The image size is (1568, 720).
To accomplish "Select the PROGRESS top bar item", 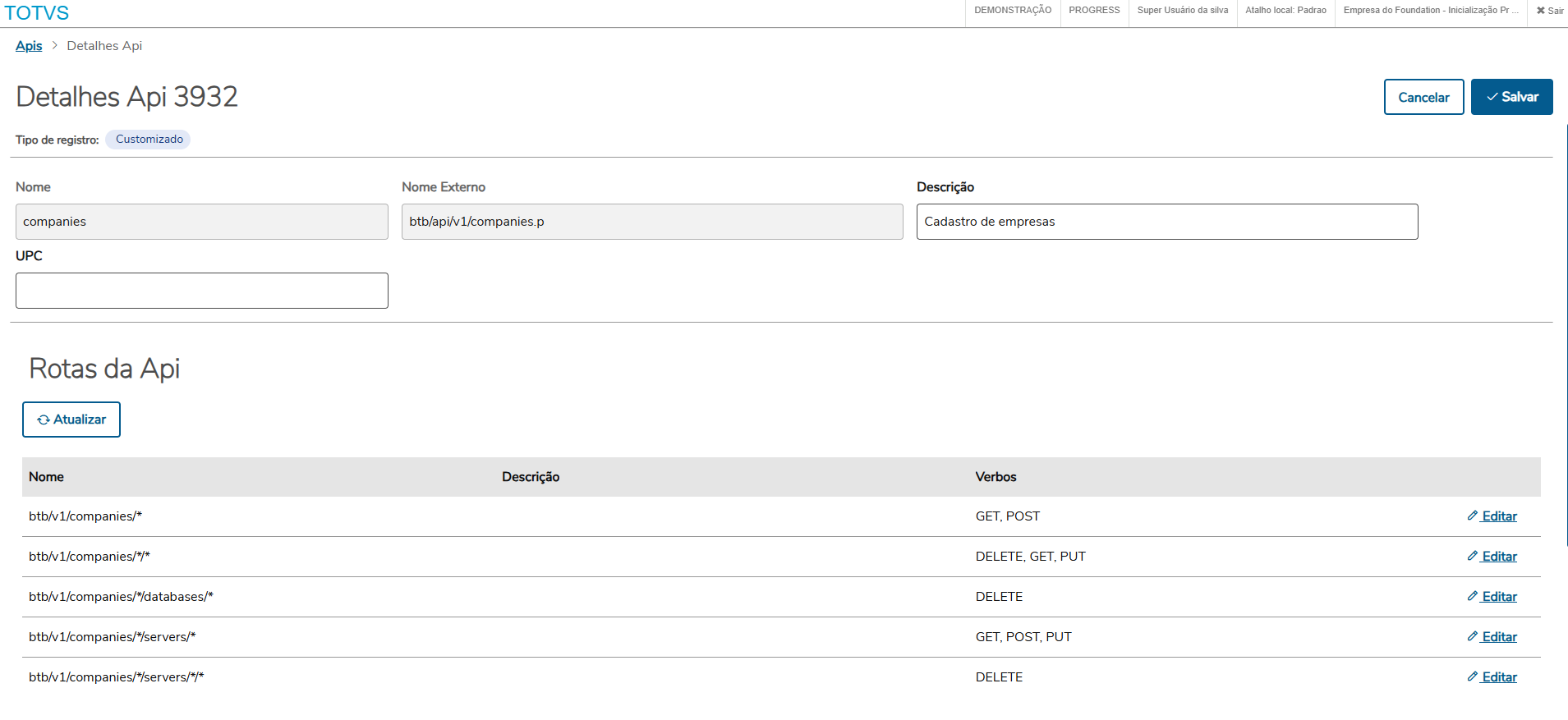I will (1094, 11).
